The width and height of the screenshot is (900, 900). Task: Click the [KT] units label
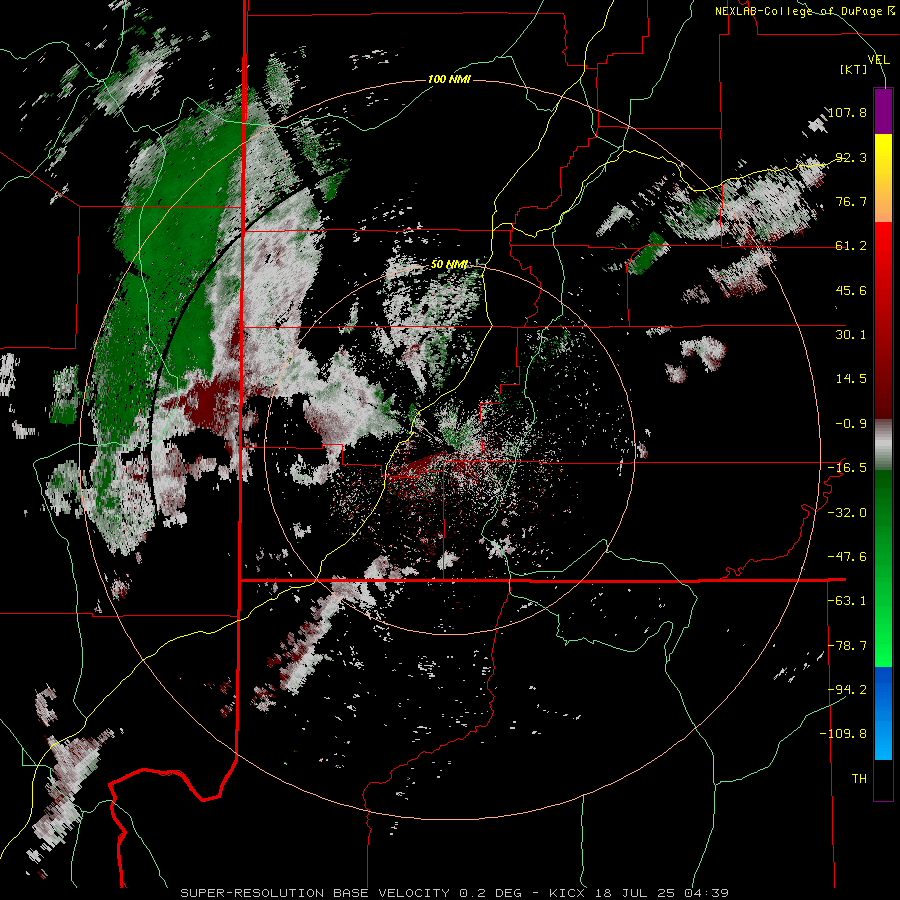(x=854, y=69)
